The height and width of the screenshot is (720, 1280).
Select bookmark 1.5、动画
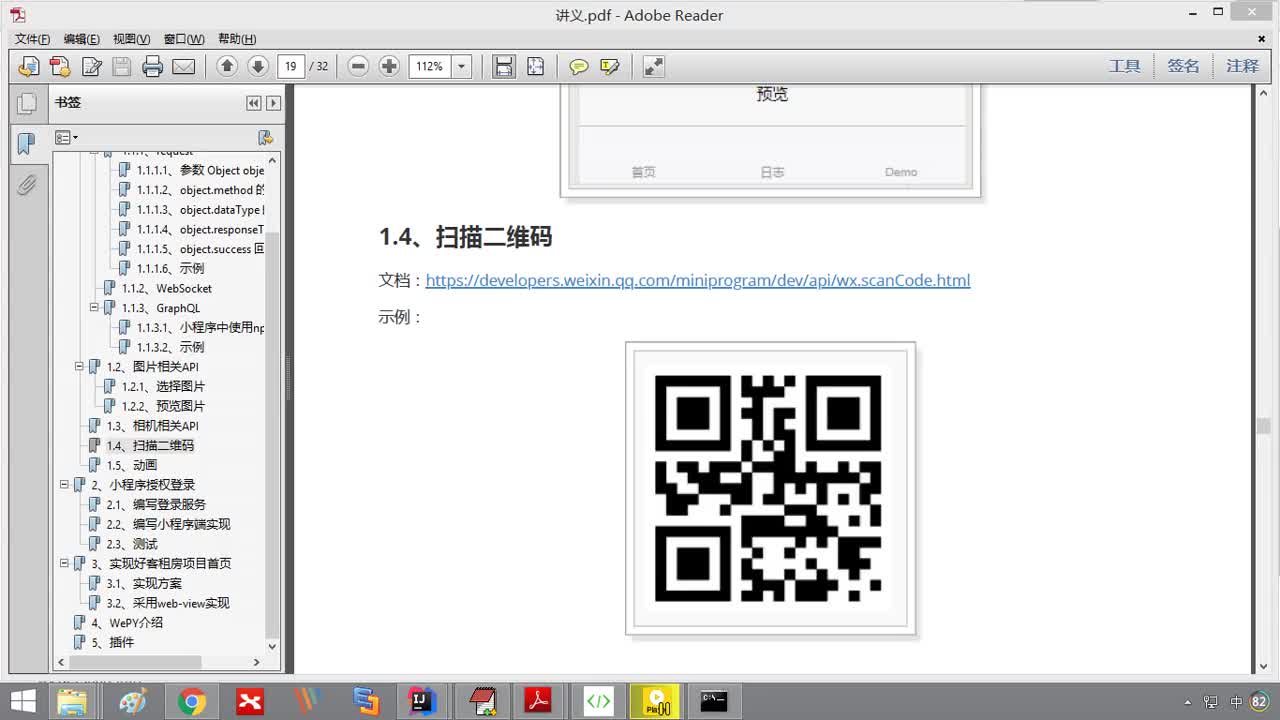point(131,465)
